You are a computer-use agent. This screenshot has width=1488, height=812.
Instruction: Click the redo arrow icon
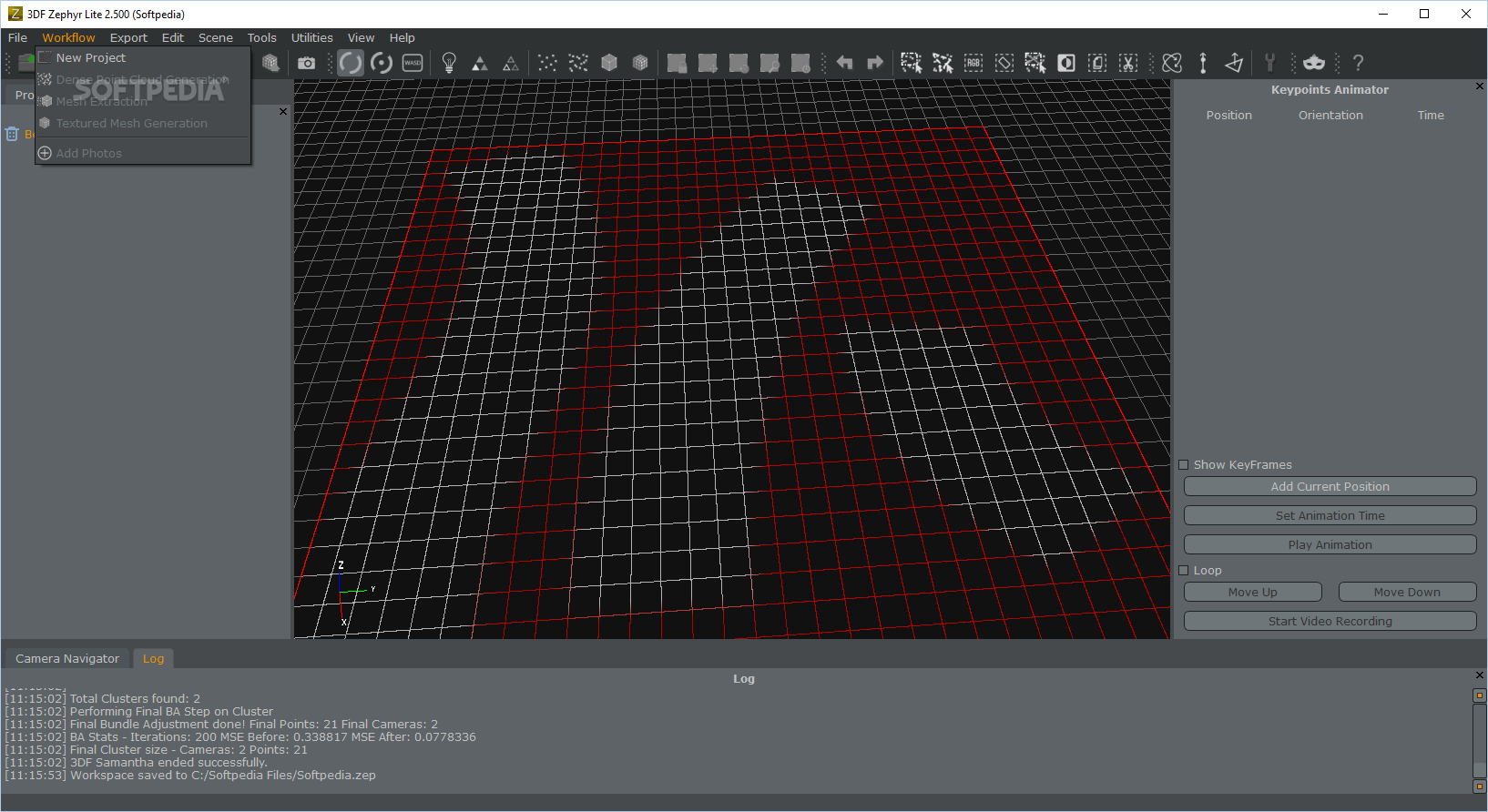(875, 63)
